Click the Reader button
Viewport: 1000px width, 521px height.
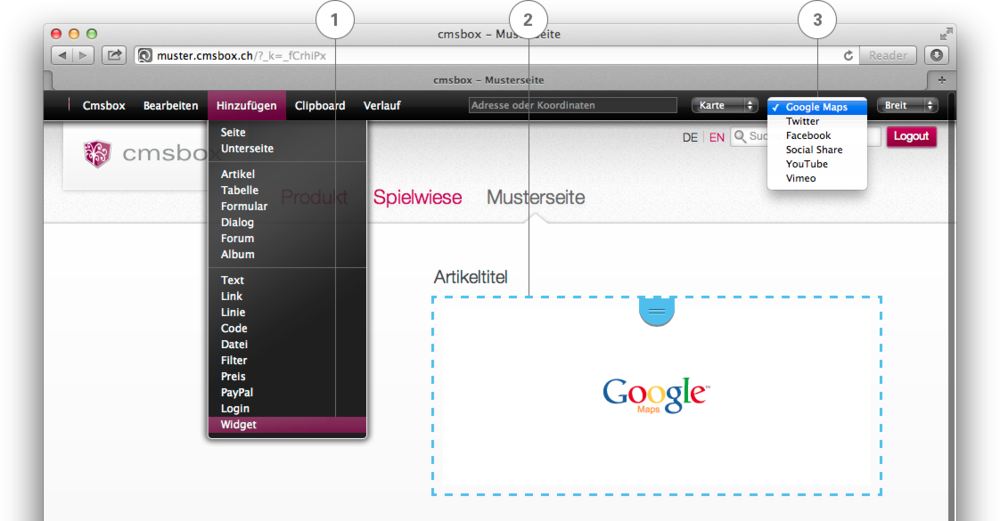point(888,55)
